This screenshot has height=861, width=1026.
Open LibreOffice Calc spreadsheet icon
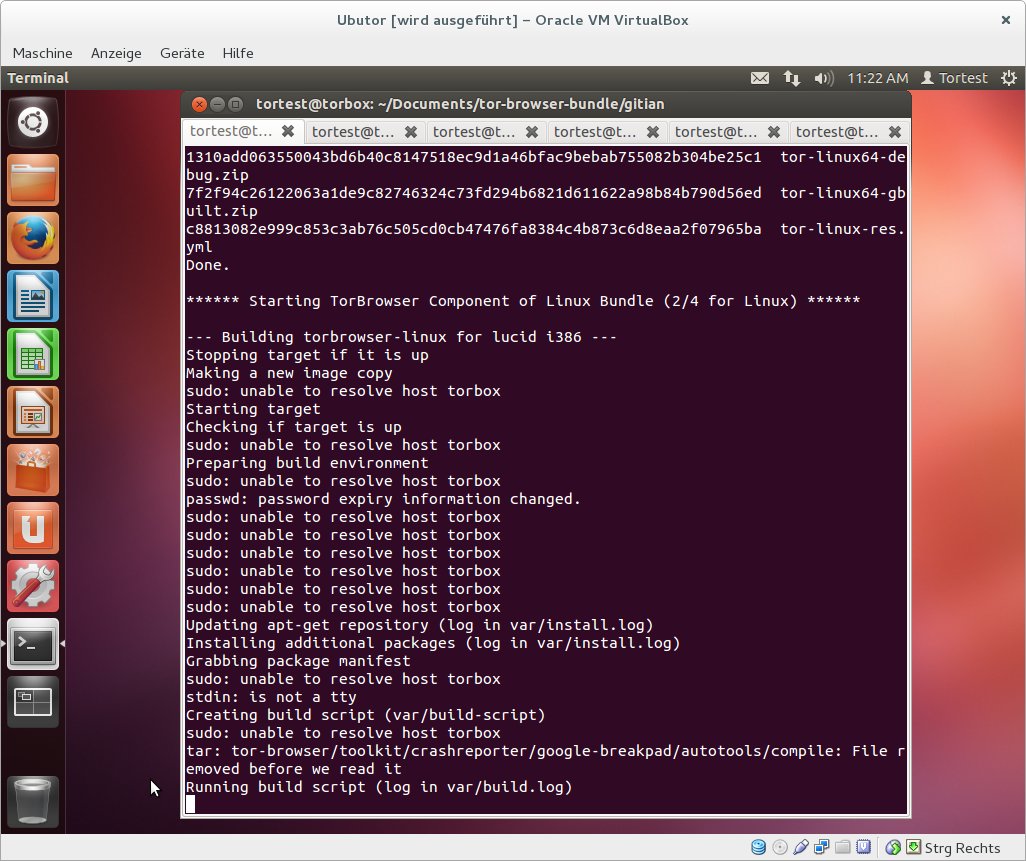coord(33,355)
